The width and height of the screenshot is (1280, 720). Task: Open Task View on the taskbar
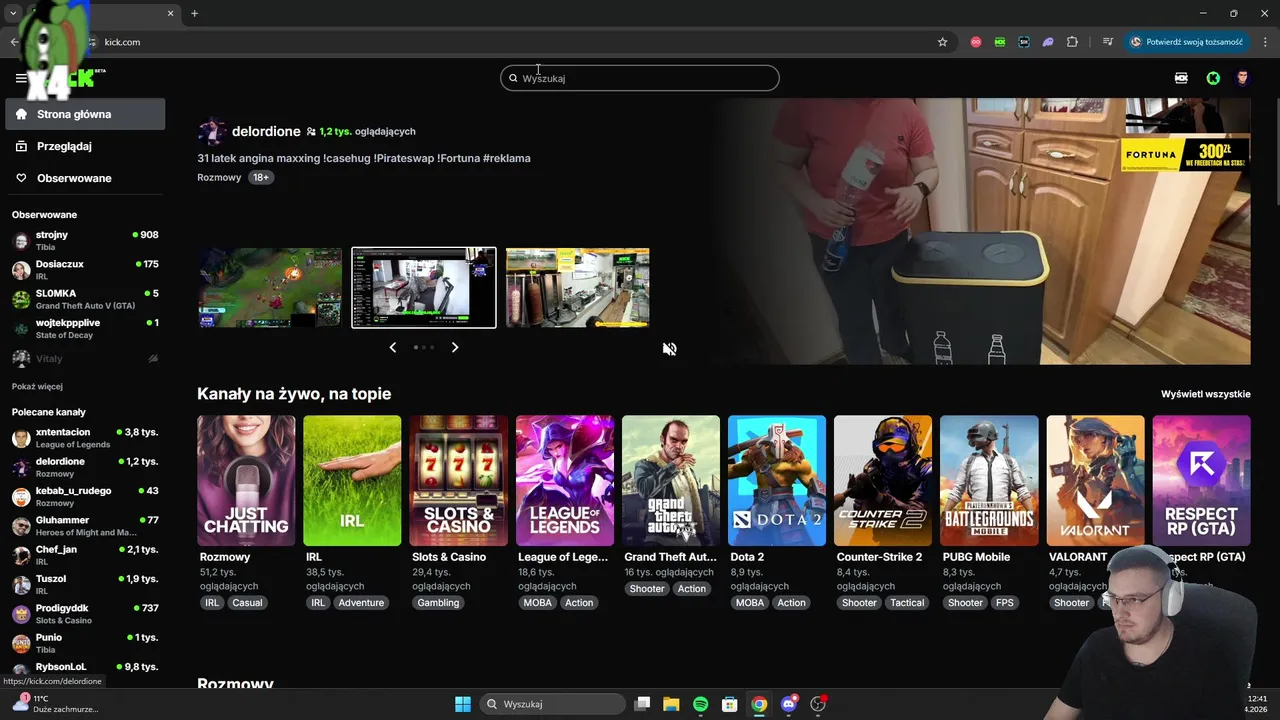[643, 704]
